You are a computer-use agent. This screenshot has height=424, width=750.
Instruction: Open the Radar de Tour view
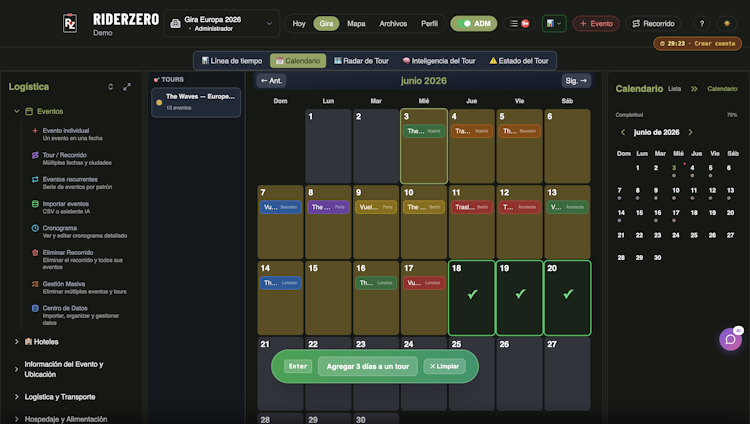click(x=361, y=61)
